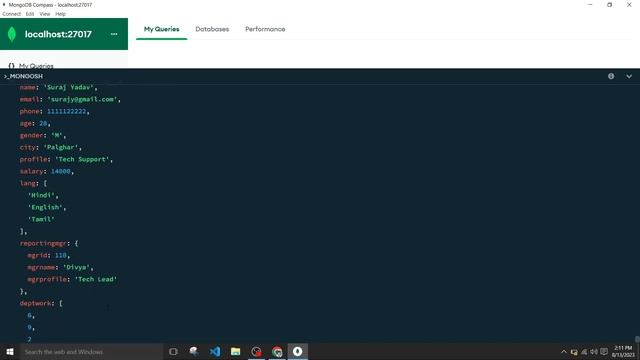Screen dimensions: 640x360
Task: Click the 'English' language entry
Action: pos(45,207)
